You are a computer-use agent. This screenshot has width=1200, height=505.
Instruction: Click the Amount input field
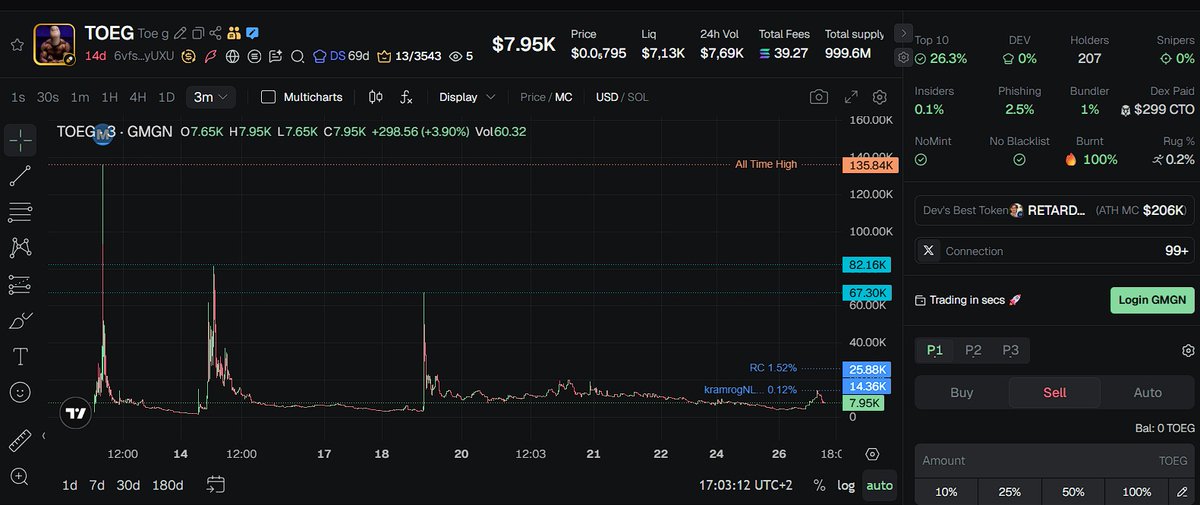(x=1055, y=460)
